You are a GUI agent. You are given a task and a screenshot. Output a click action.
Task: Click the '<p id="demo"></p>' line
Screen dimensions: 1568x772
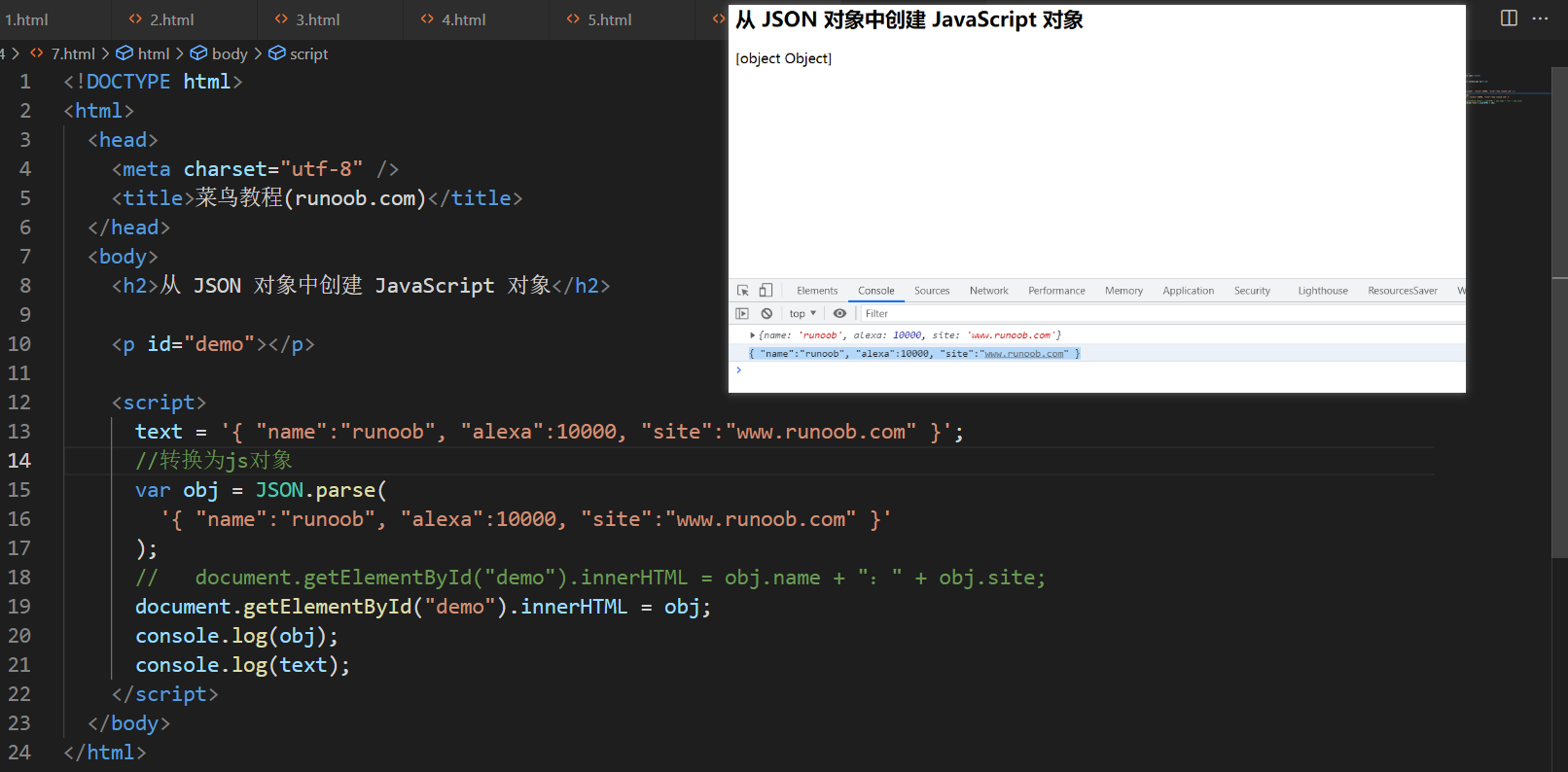[x=213, y=344]
